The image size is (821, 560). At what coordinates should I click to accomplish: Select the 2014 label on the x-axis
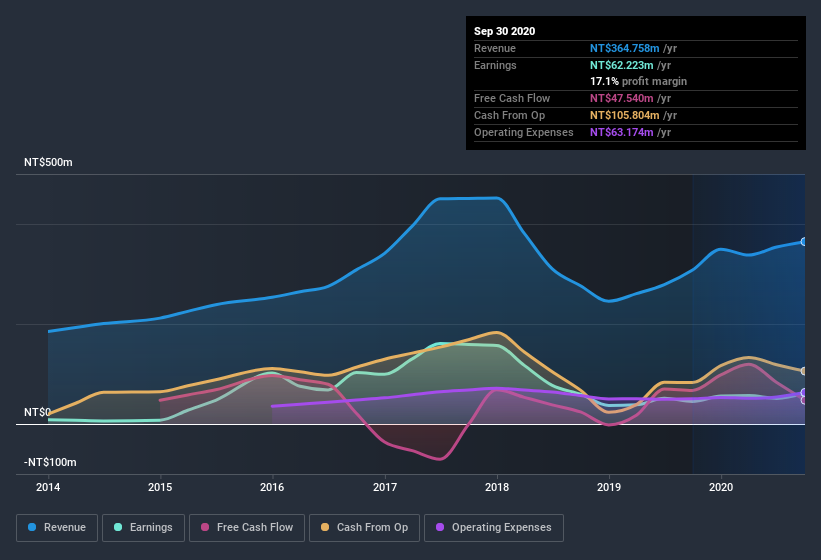coord(48,488)
